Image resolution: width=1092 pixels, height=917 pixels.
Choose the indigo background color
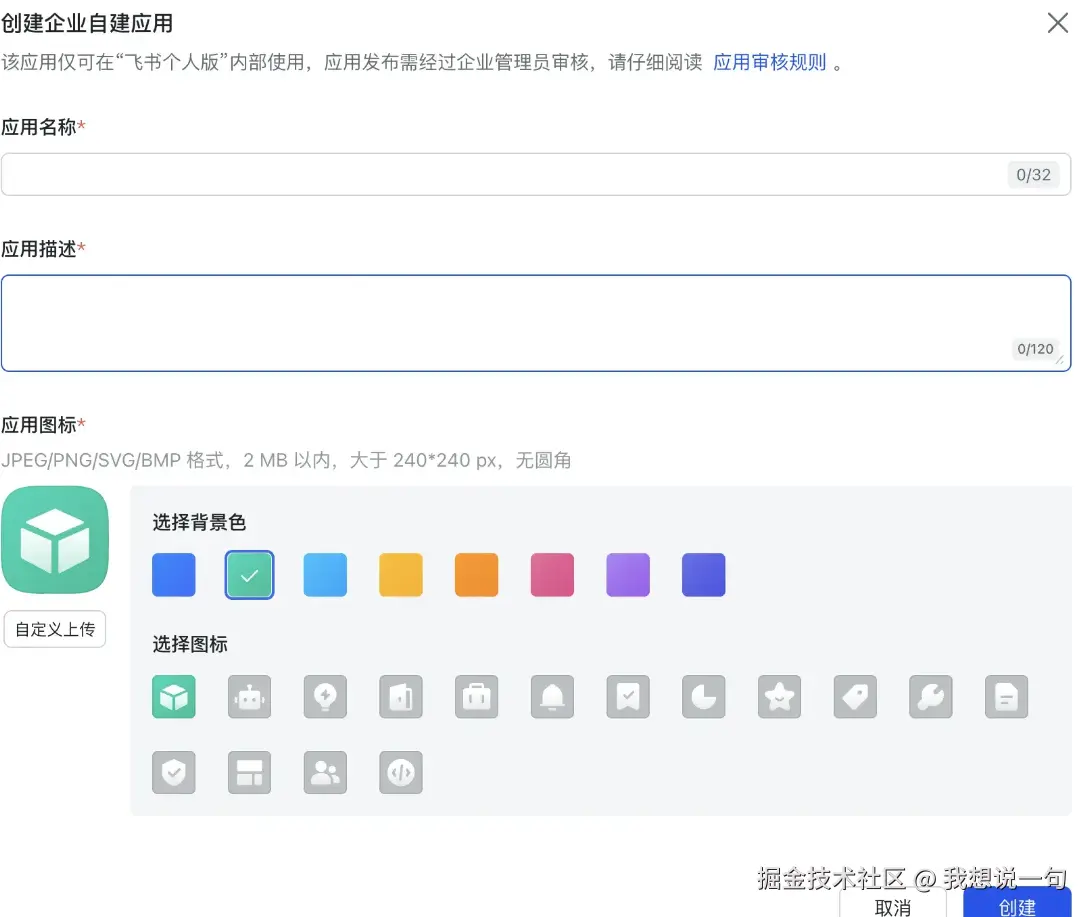point(703,575)
